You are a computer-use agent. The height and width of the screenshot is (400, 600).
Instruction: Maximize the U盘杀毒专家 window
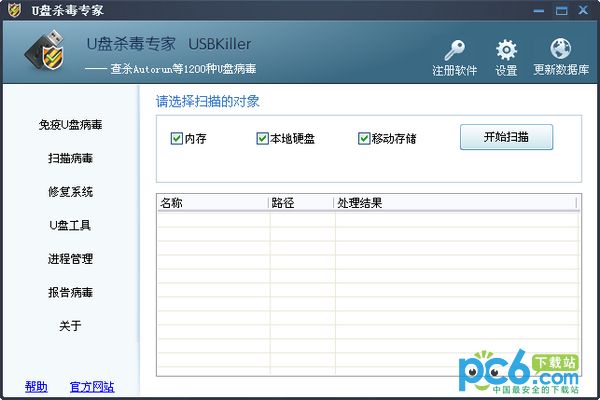[561, 10]
